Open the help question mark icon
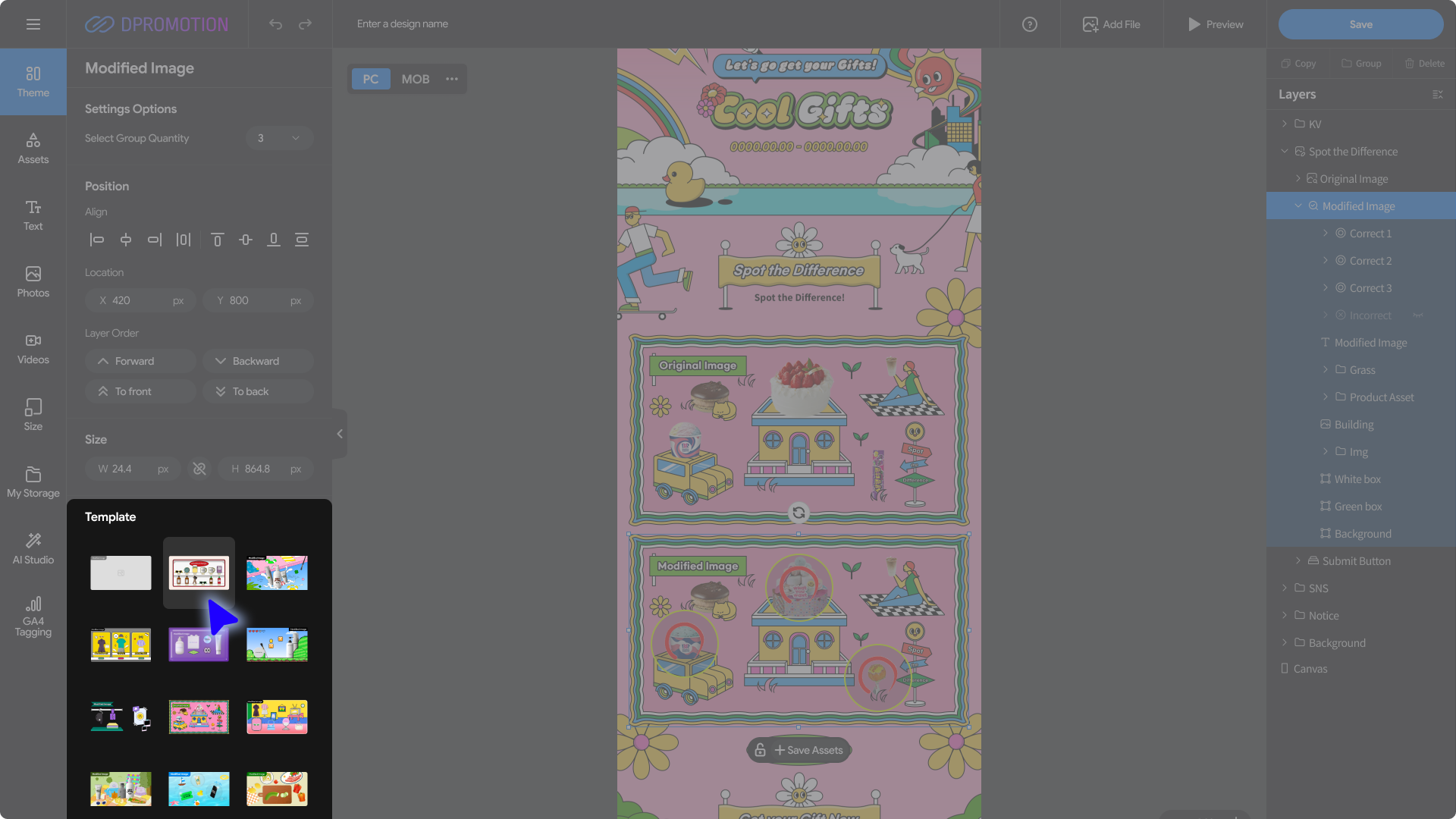 (x=1029, y=24)
